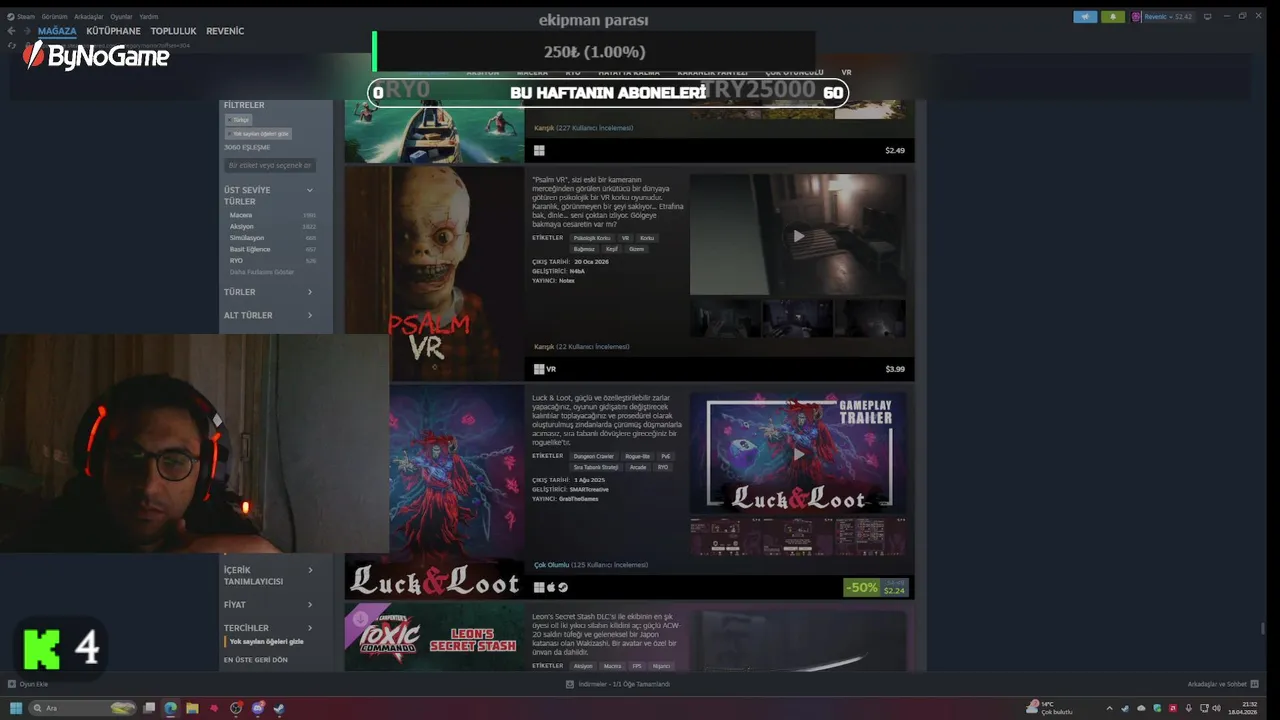
Task: Open the Arkadaşlar menu
Action: pos(89,17)
